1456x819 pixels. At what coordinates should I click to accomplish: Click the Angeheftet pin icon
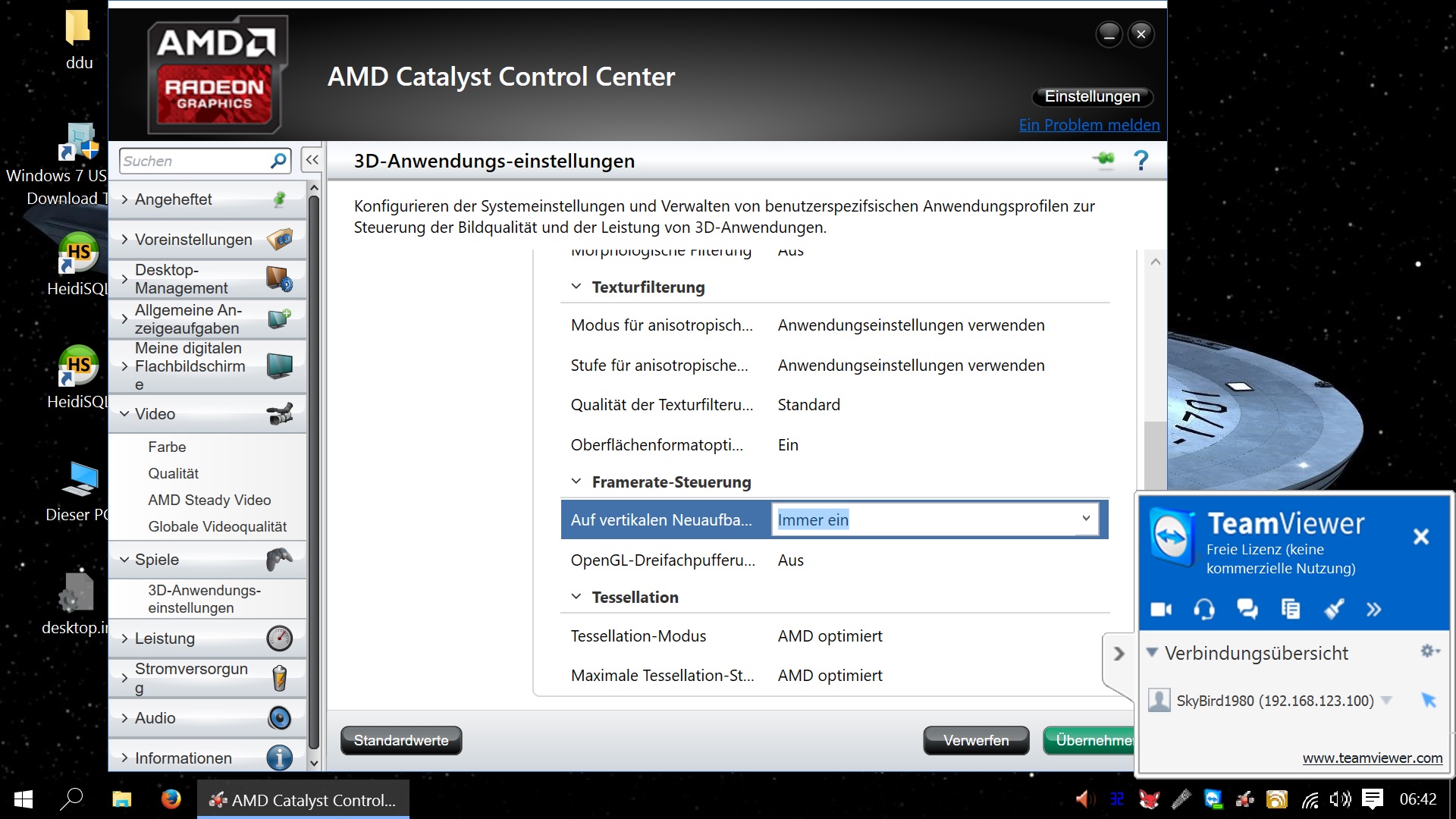click(280, 199)
